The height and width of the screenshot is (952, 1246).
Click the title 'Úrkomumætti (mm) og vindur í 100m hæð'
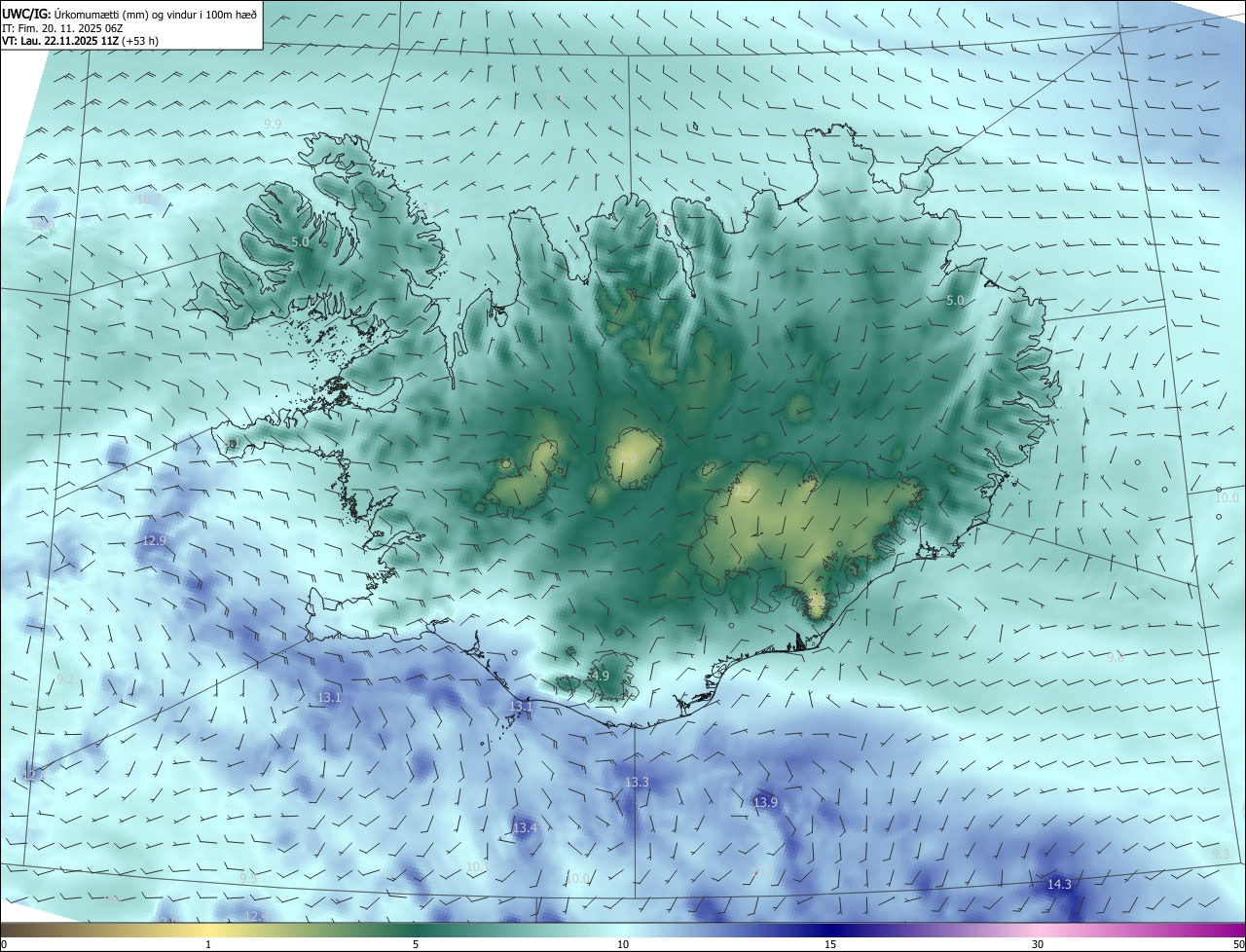click(x=154, y=13)
